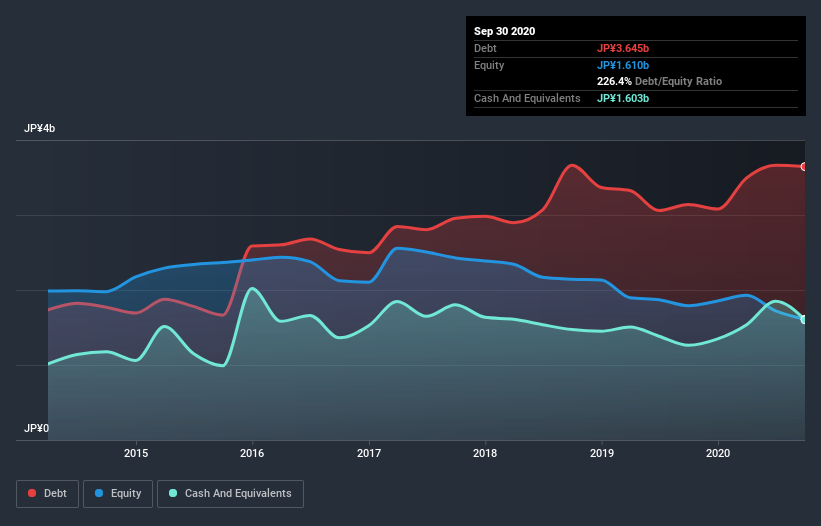Click the blue Equity legend dot

(99, 493)
